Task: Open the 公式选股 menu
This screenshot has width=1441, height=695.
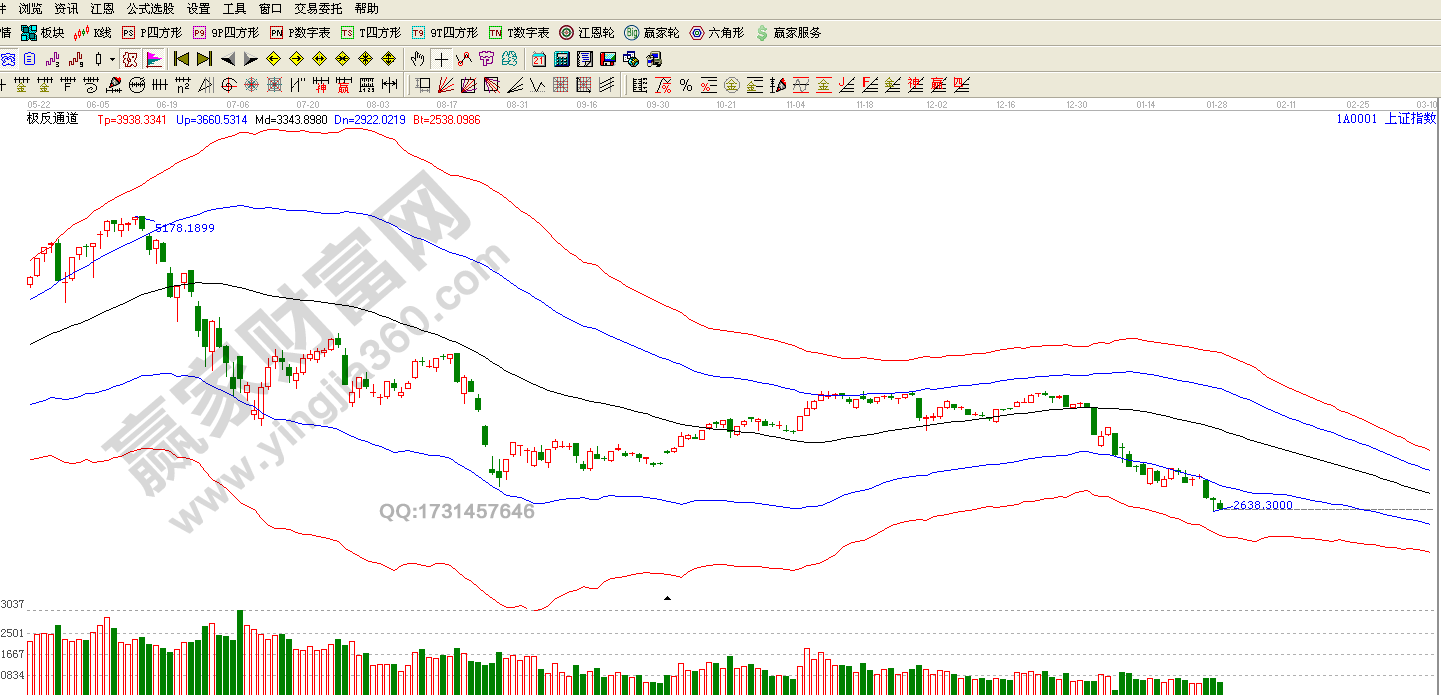Action: click(150, 8)
